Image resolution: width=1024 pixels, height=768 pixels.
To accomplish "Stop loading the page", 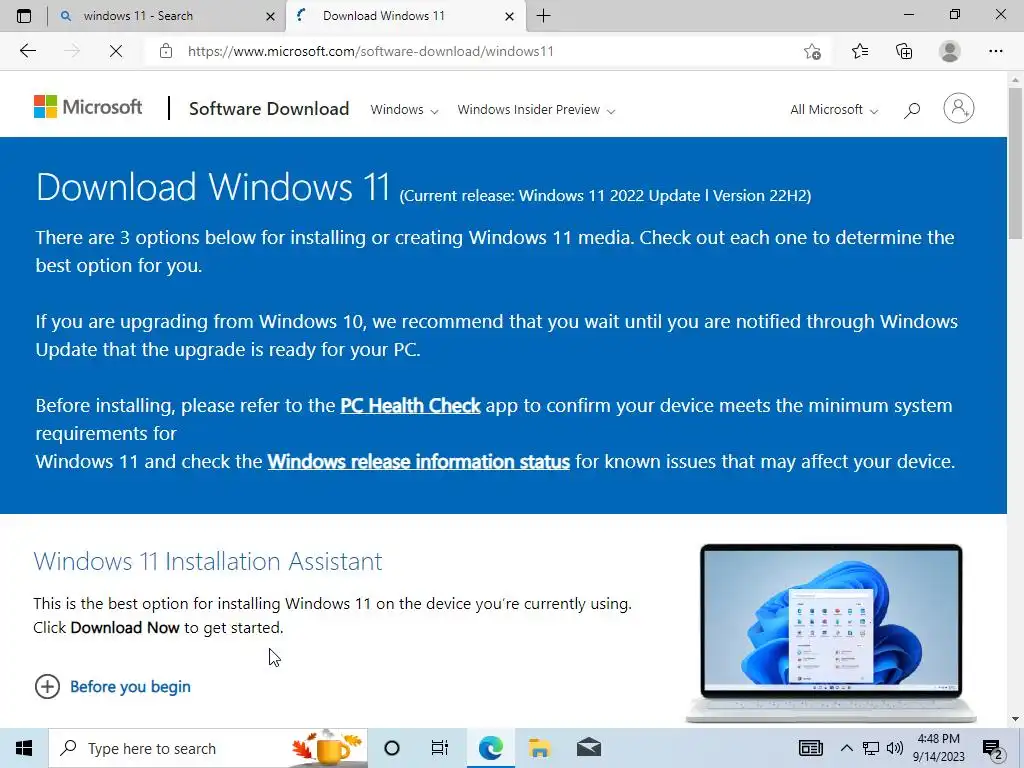I will [116, 51].
